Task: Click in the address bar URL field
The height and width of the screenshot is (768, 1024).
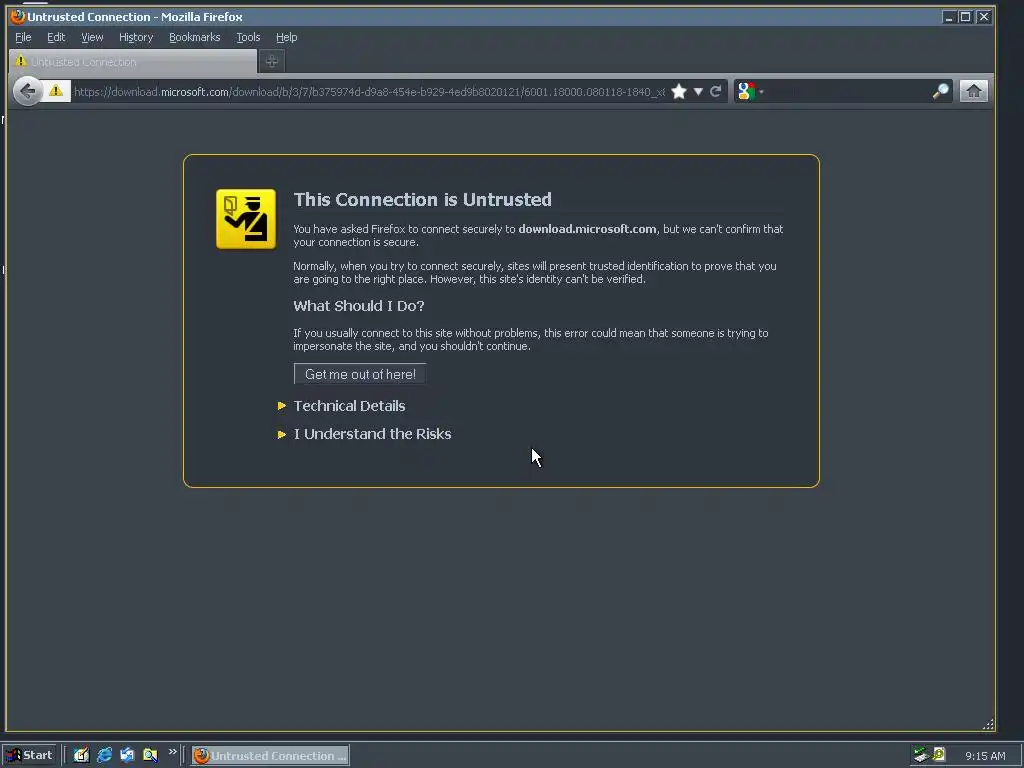Action: point(369,91)
